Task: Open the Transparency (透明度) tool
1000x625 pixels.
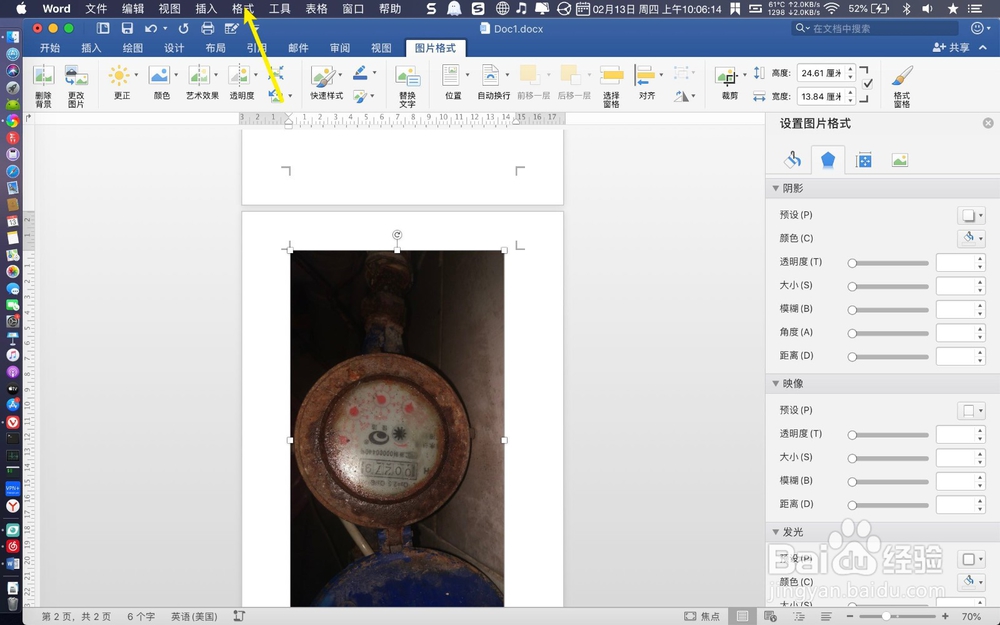Action: (239, 76)
